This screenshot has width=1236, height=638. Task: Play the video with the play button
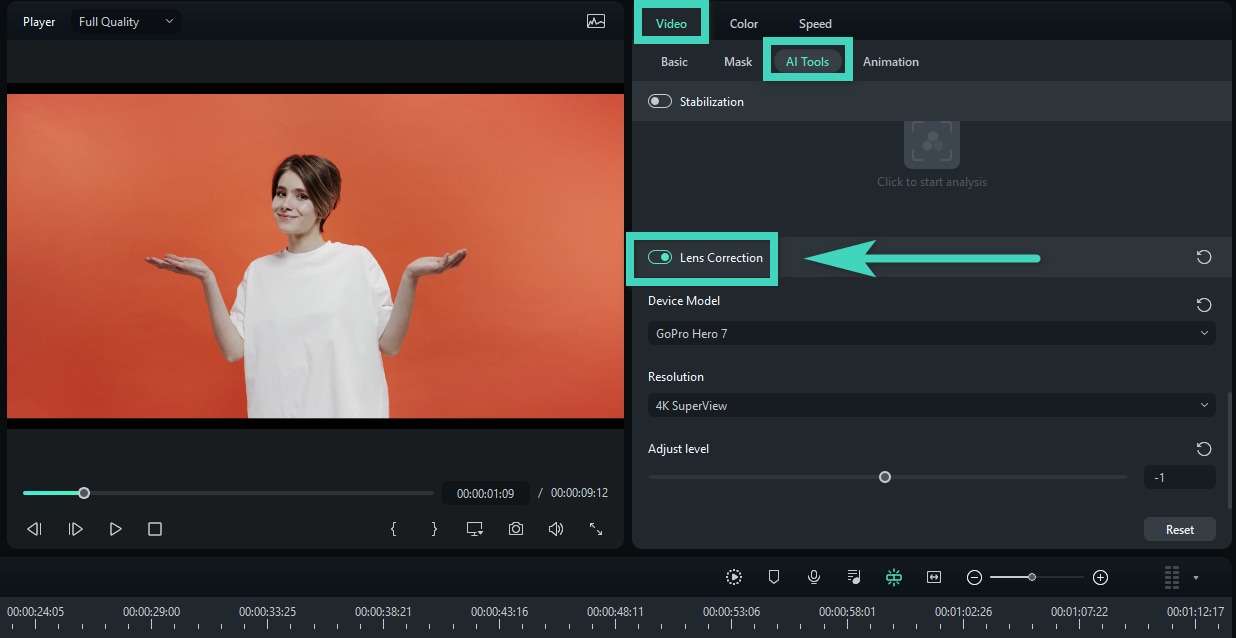[115, 529]
